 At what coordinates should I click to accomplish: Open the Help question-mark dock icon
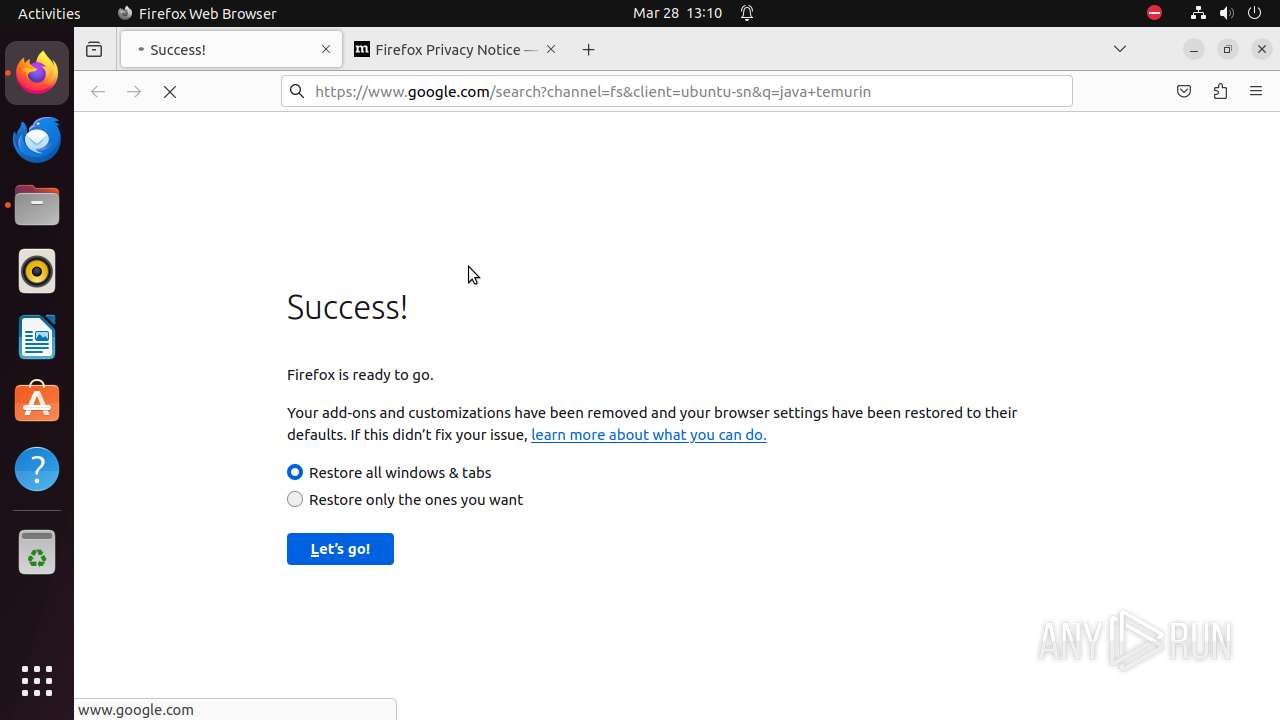pyautogui.click(x=37, y=469)
